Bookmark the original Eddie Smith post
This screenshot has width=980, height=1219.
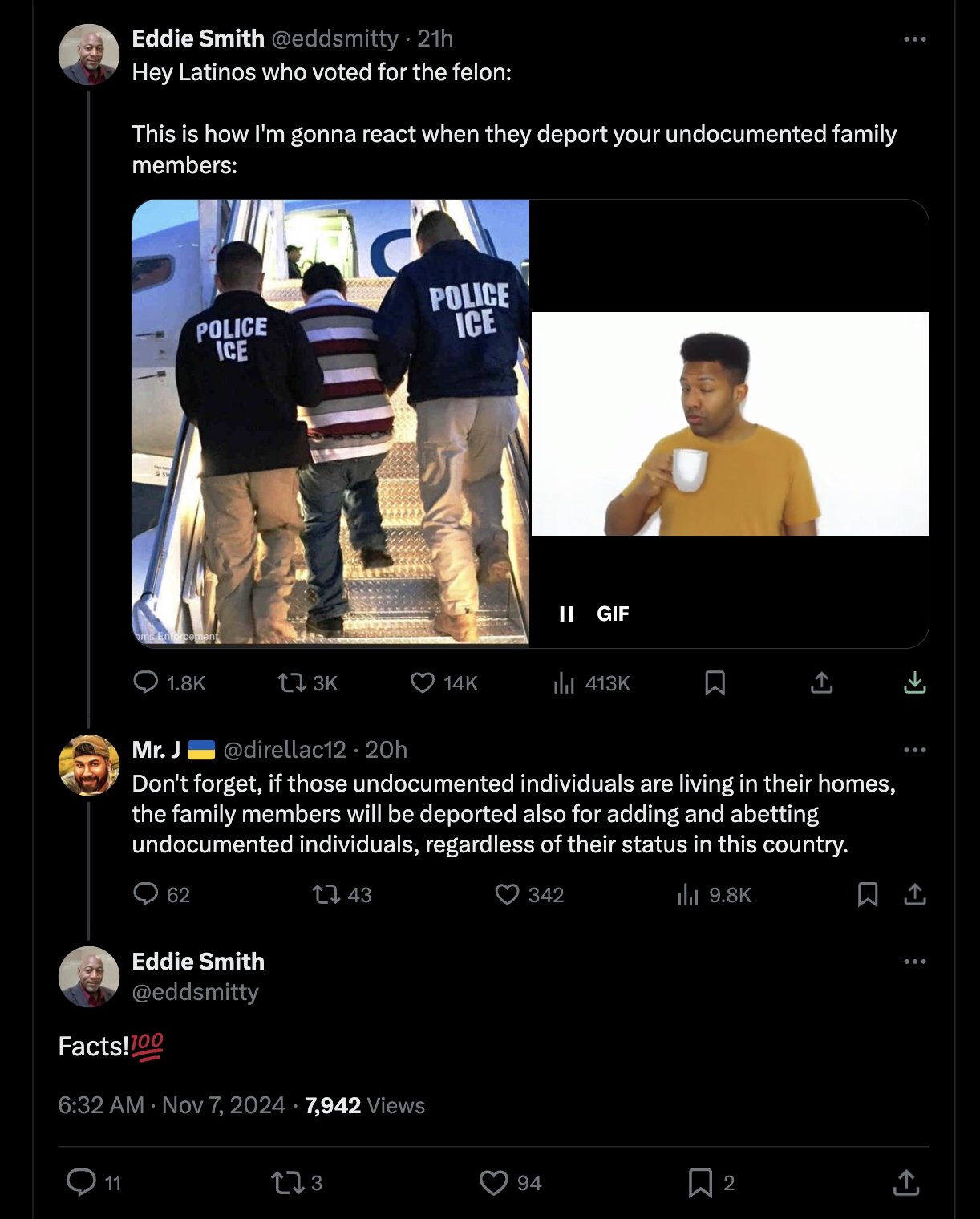tap(715, 682)
